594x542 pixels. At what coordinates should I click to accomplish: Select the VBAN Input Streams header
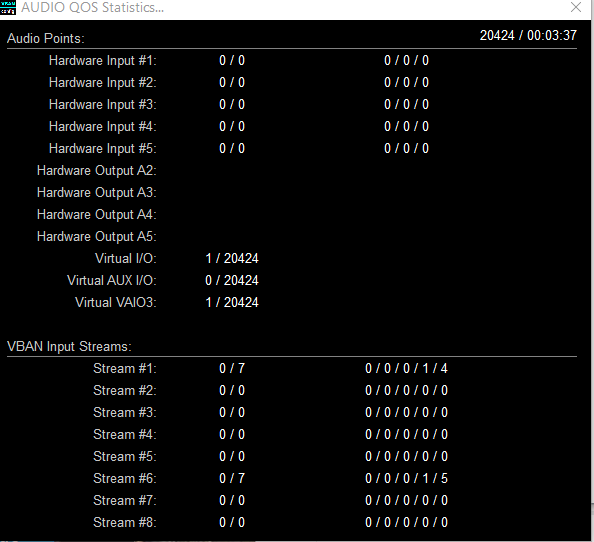pyautogui.click(x=69, y=347)
